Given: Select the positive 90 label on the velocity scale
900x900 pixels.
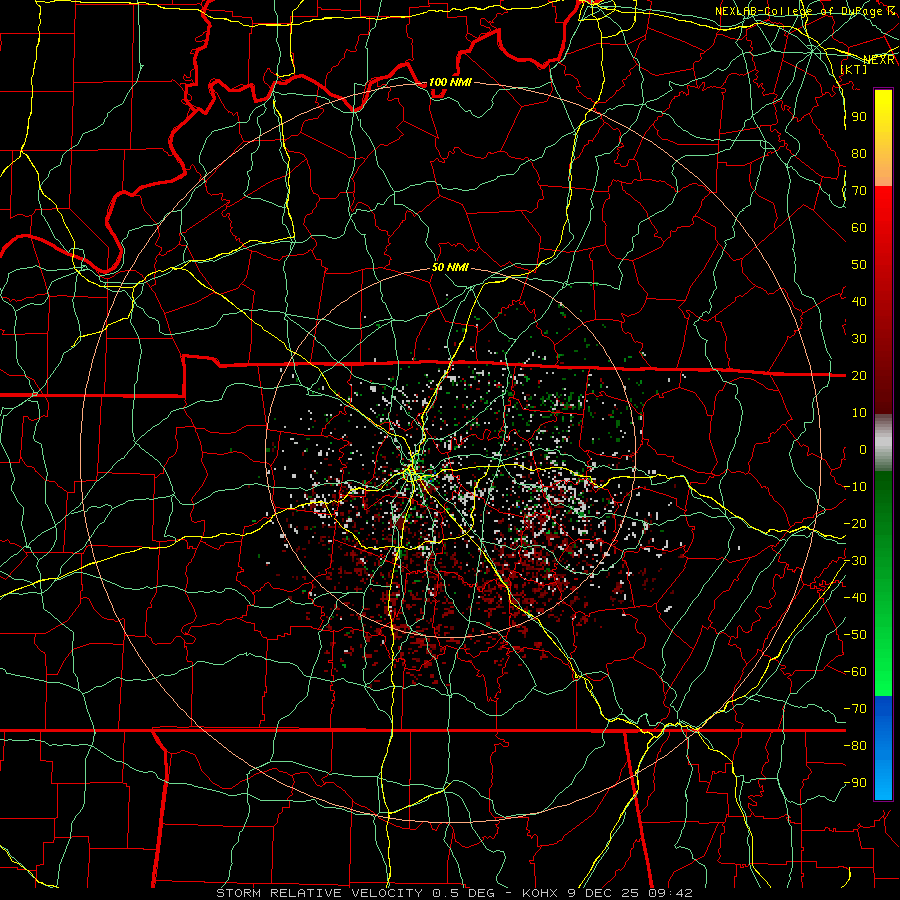Looking at the screenshot, I should tap(859, 117).
